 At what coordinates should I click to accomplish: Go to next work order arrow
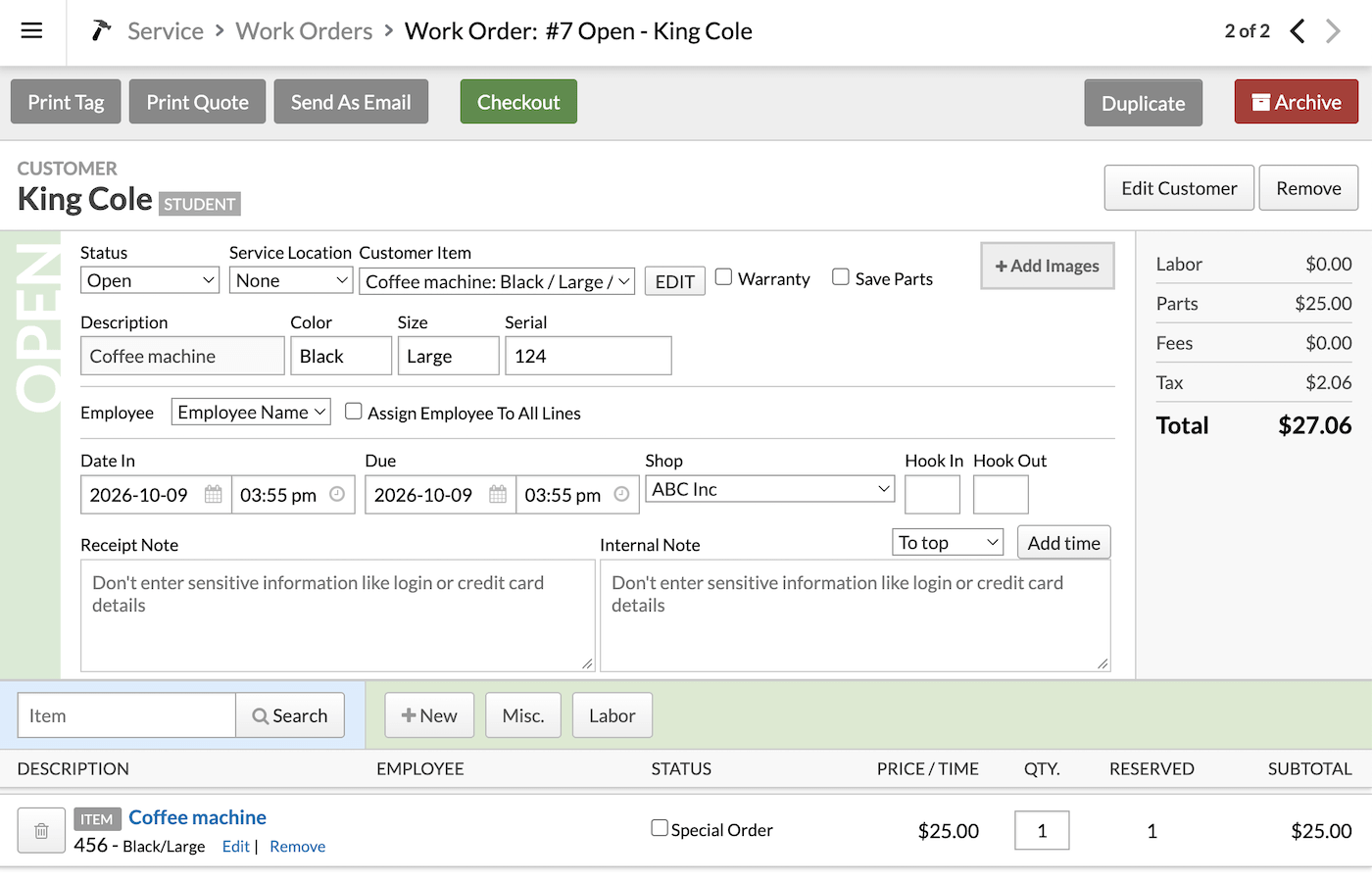coord(1333,31)
